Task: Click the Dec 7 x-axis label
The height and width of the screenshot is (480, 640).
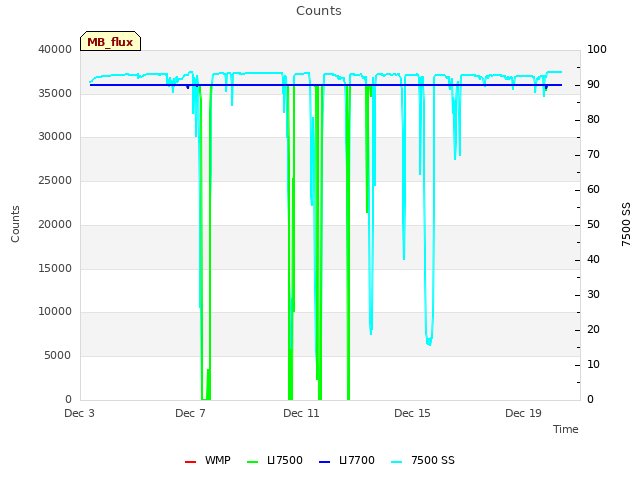Action: pos(190,413)
